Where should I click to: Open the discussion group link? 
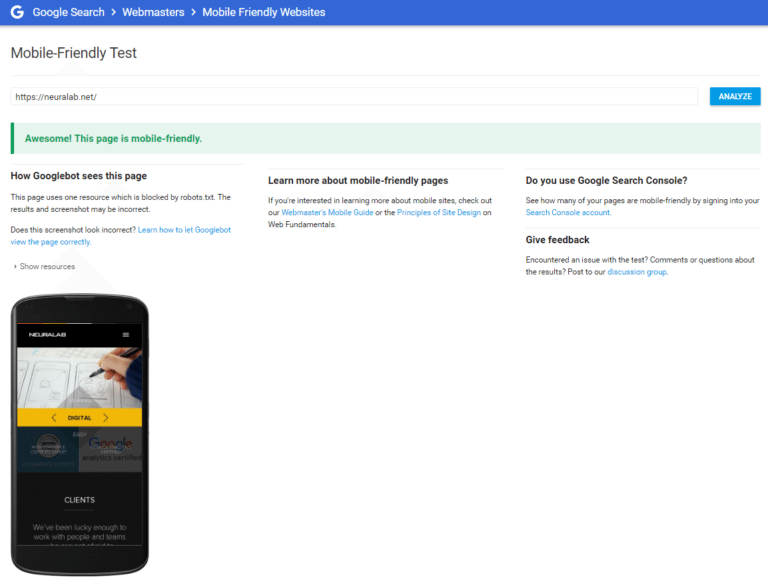point(637,272)
